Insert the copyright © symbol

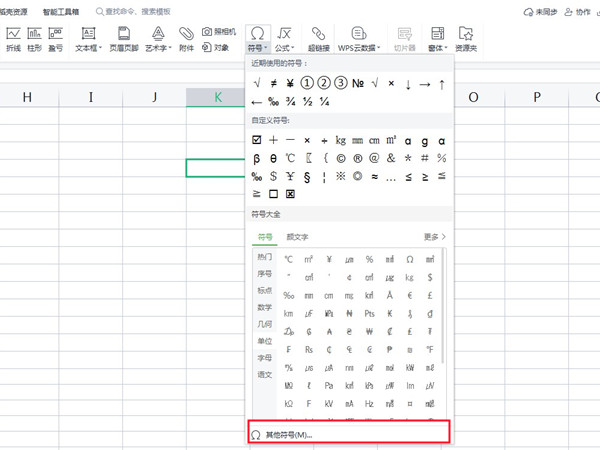(x=341, y=158)
